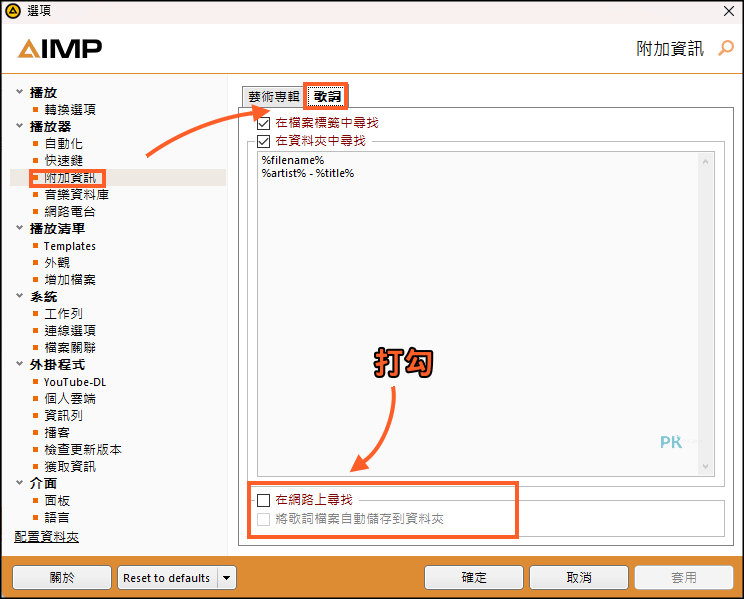Toggle 在檔案標籤中尋找 checkbox

[264, 123]
